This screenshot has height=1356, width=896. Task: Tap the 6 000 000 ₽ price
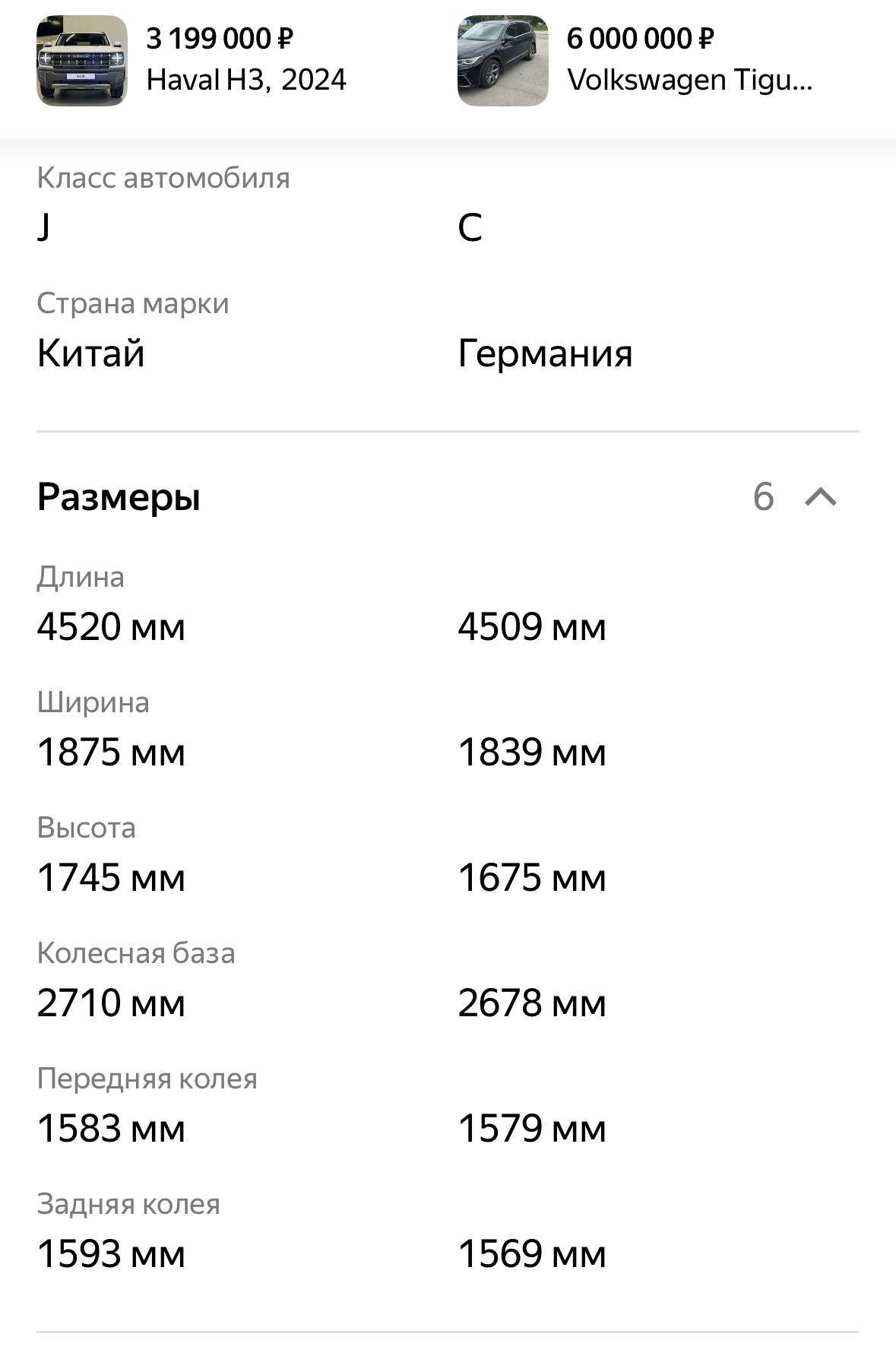[x=641, y=38]
